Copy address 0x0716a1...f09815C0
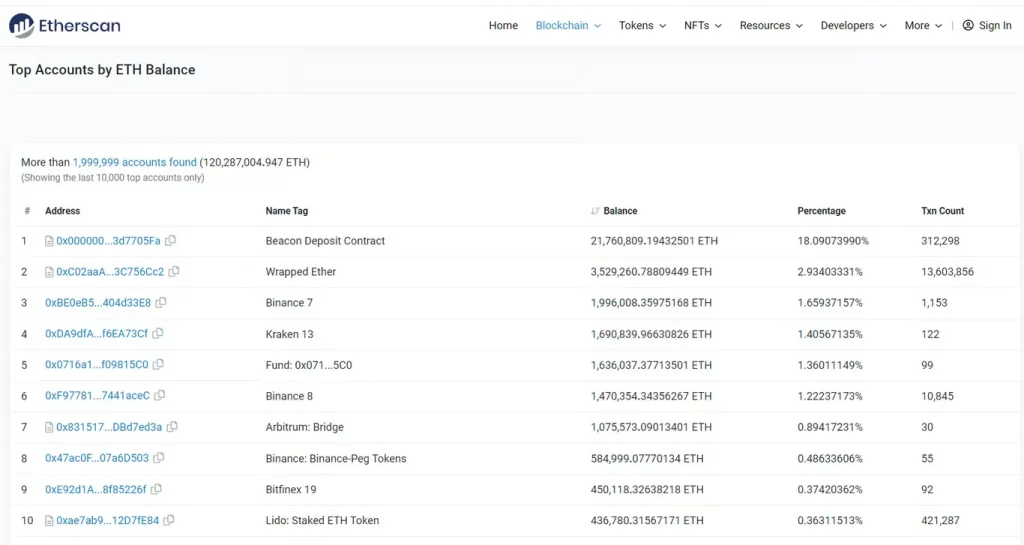Image resolution: width=1024 pixels, height=545 pixels. [158, 365]
